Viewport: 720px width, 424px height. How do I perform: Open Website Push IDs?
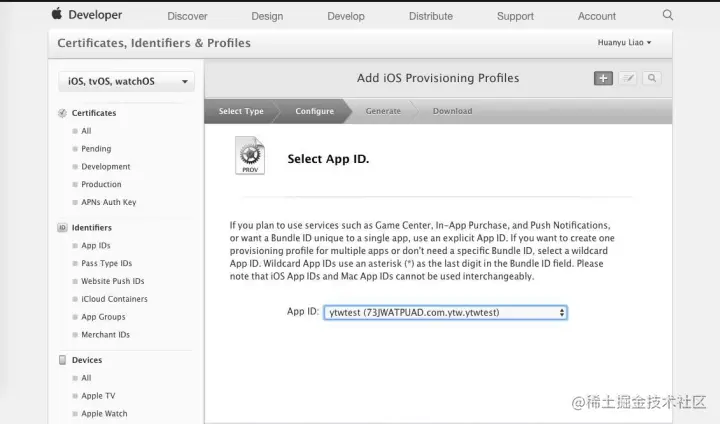coord(112,281)
